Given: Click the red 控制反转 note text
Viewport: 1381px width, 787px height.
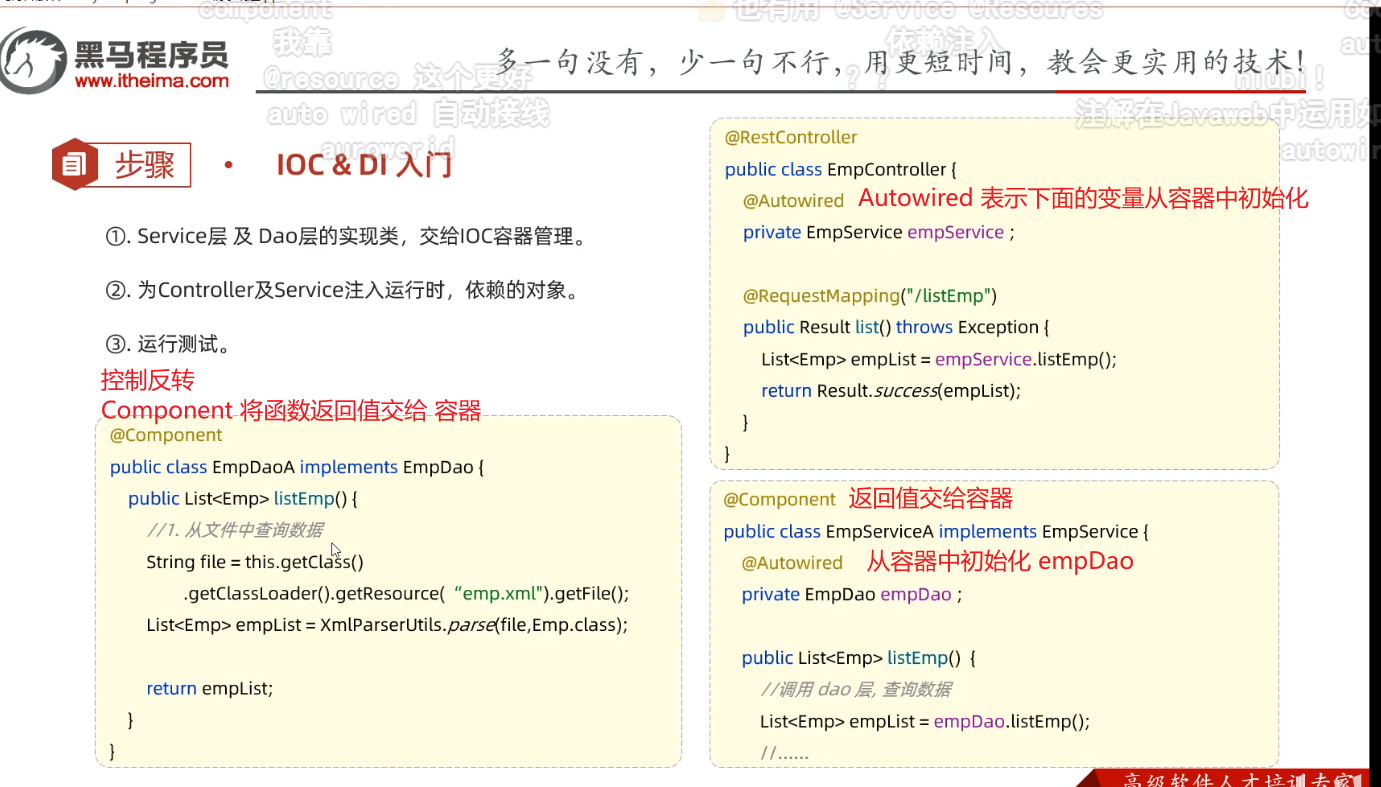Looking at the screenshot, I should point(147,380).
